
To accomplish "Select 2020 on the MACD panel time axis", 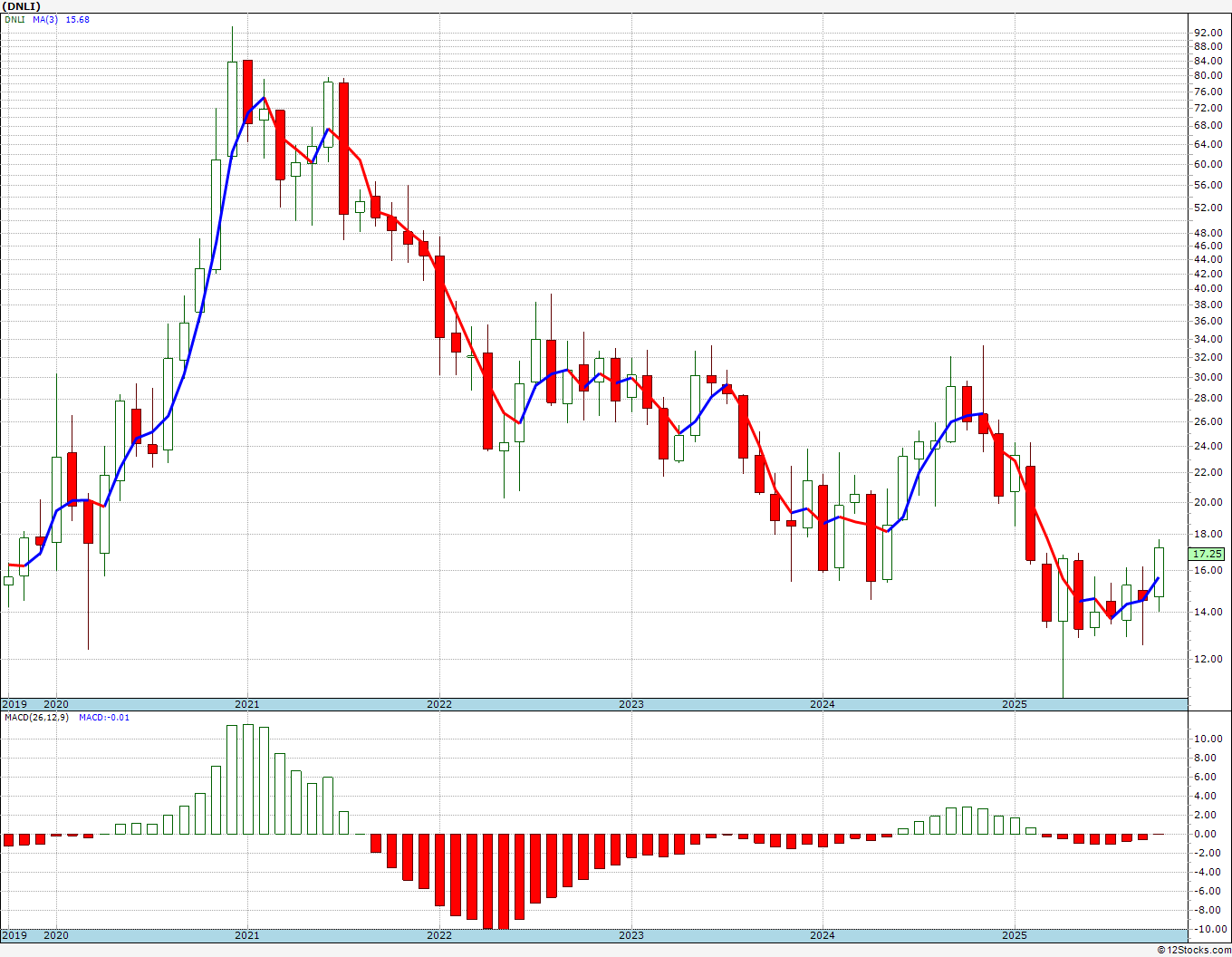I will [56, 935].
